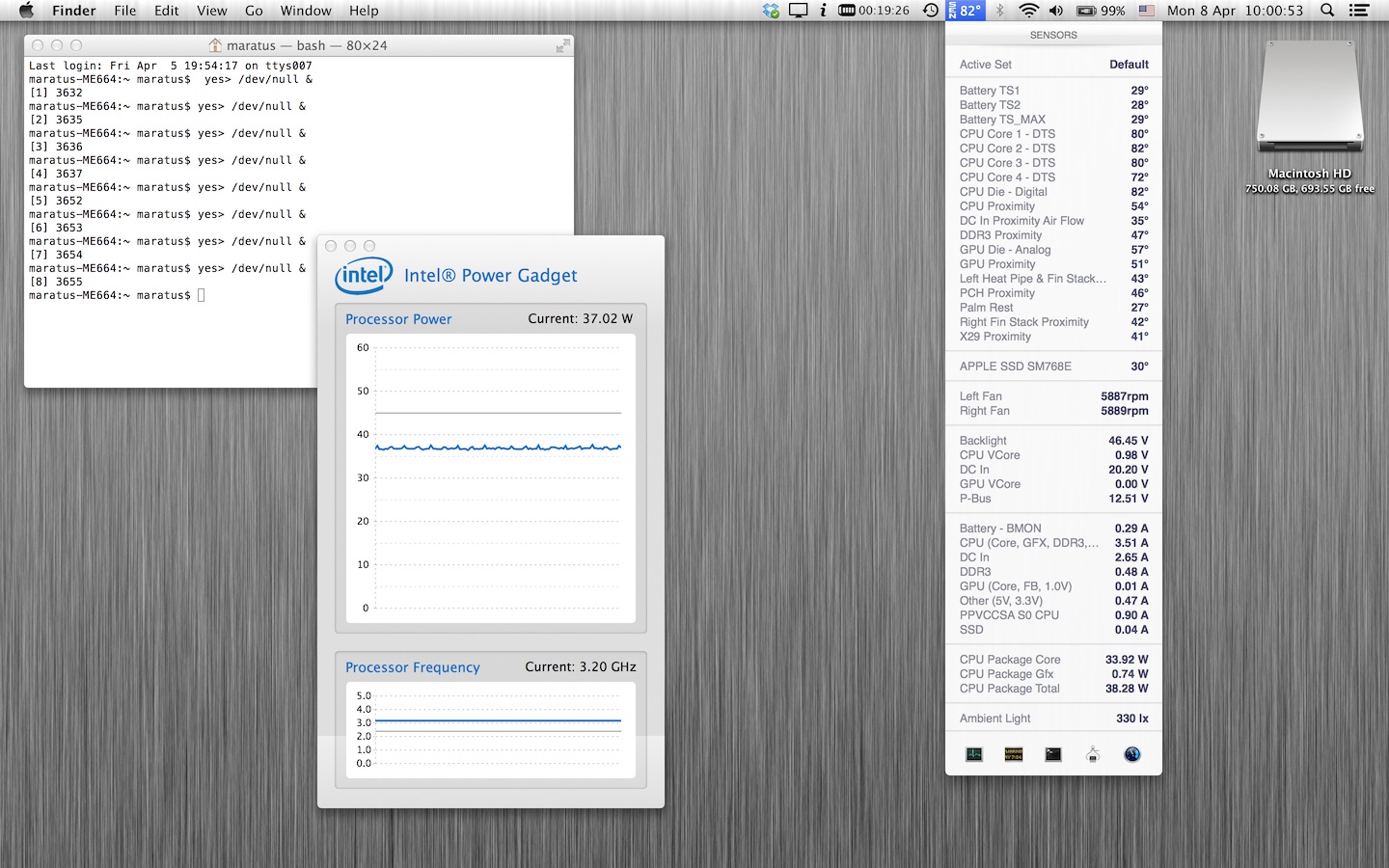
Task: Click the Last login line in Terminal
Action: 171,66
